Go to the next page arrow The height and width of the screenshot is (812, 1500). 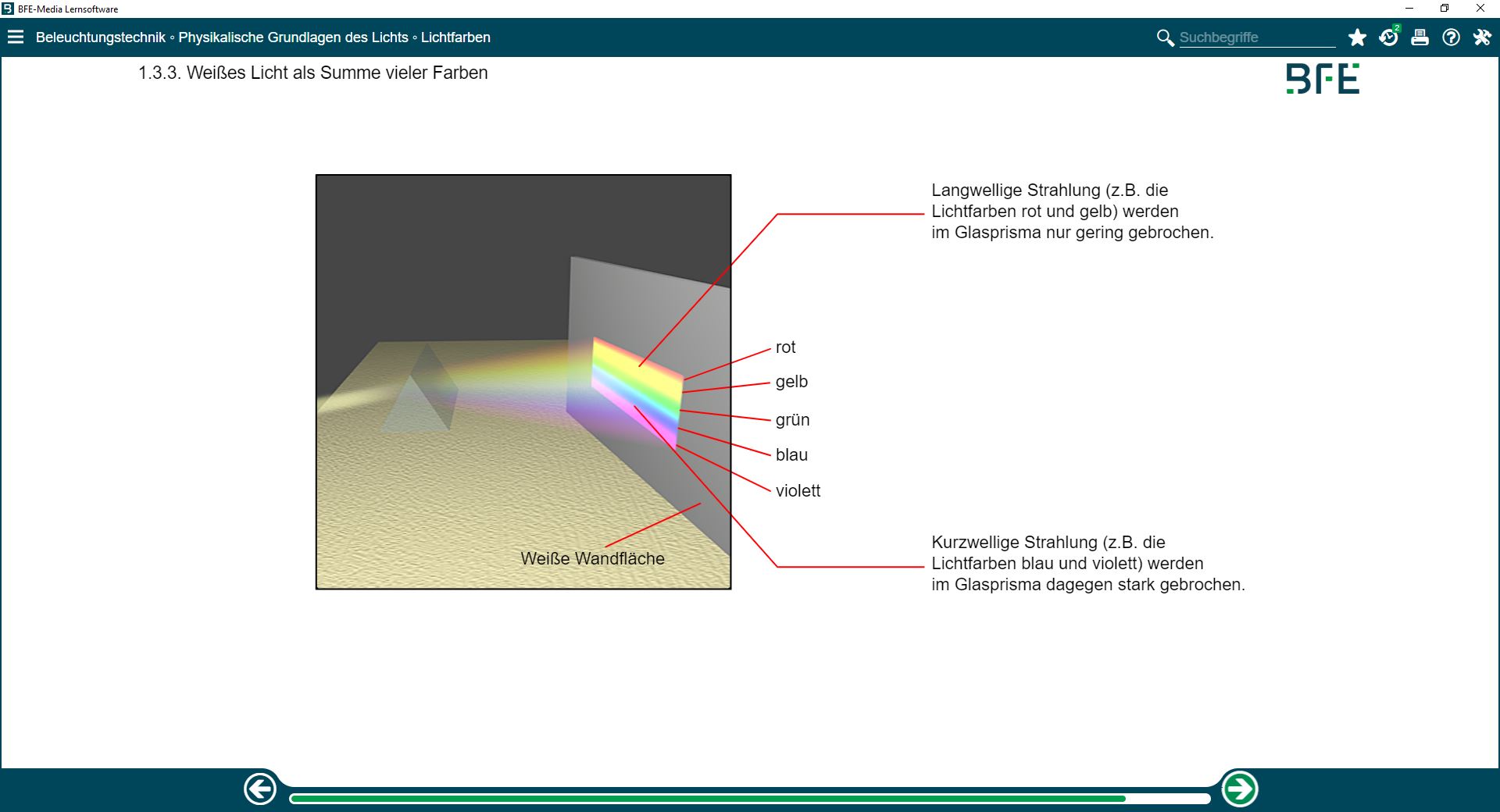(x=1239, y=789)
